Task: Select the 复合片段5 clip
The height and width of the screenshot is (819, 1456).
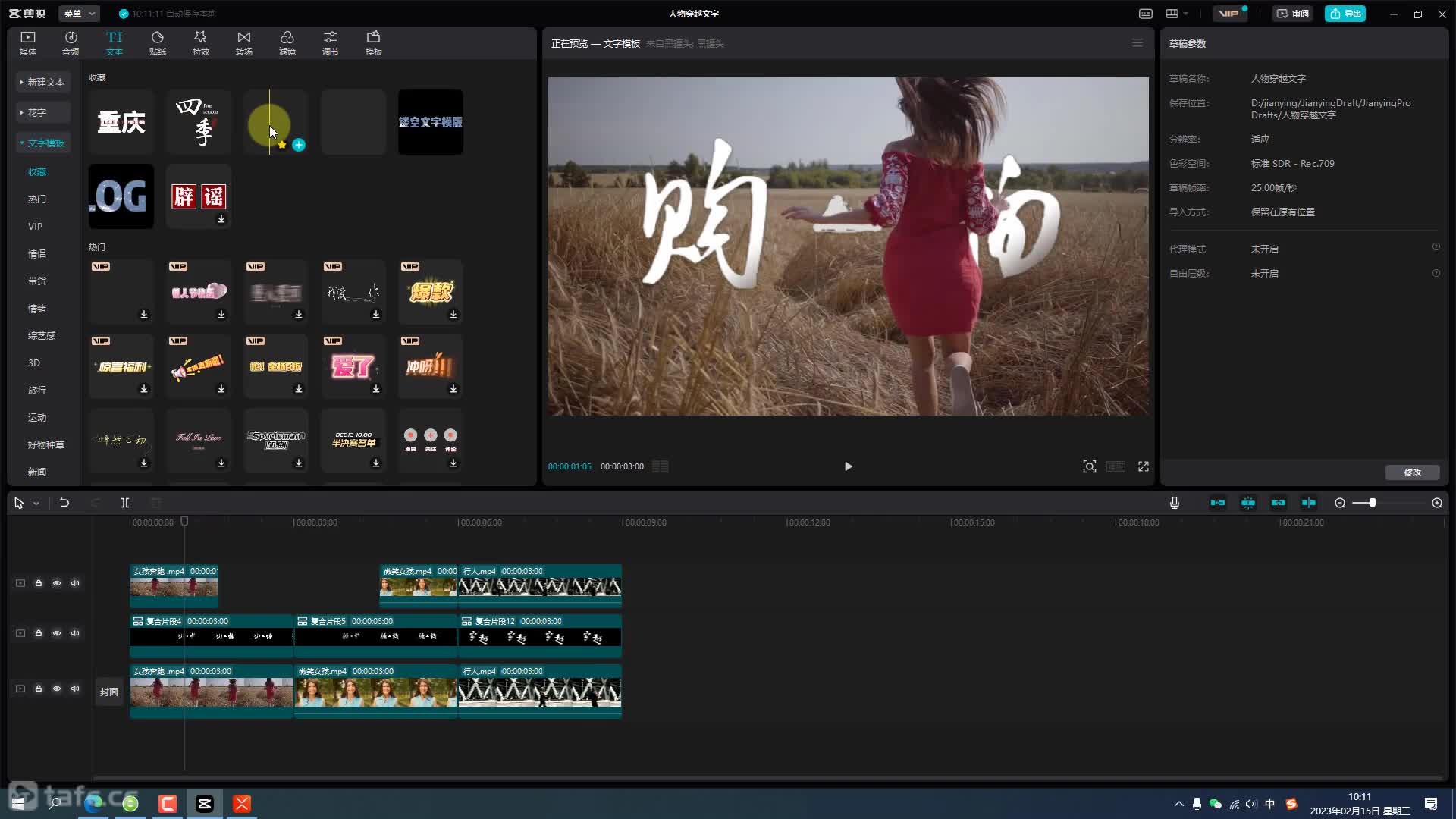Action: (375, 635)
